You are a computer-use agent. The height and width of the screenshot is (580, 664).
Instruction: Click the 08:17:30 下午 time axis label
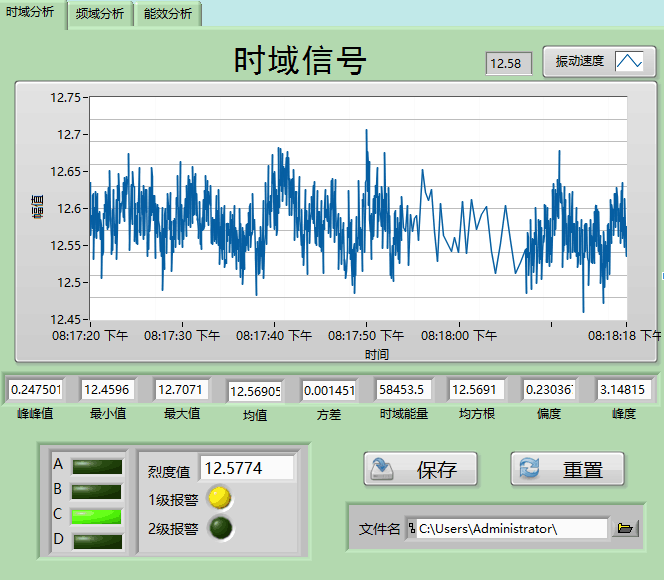click(182, 336)
